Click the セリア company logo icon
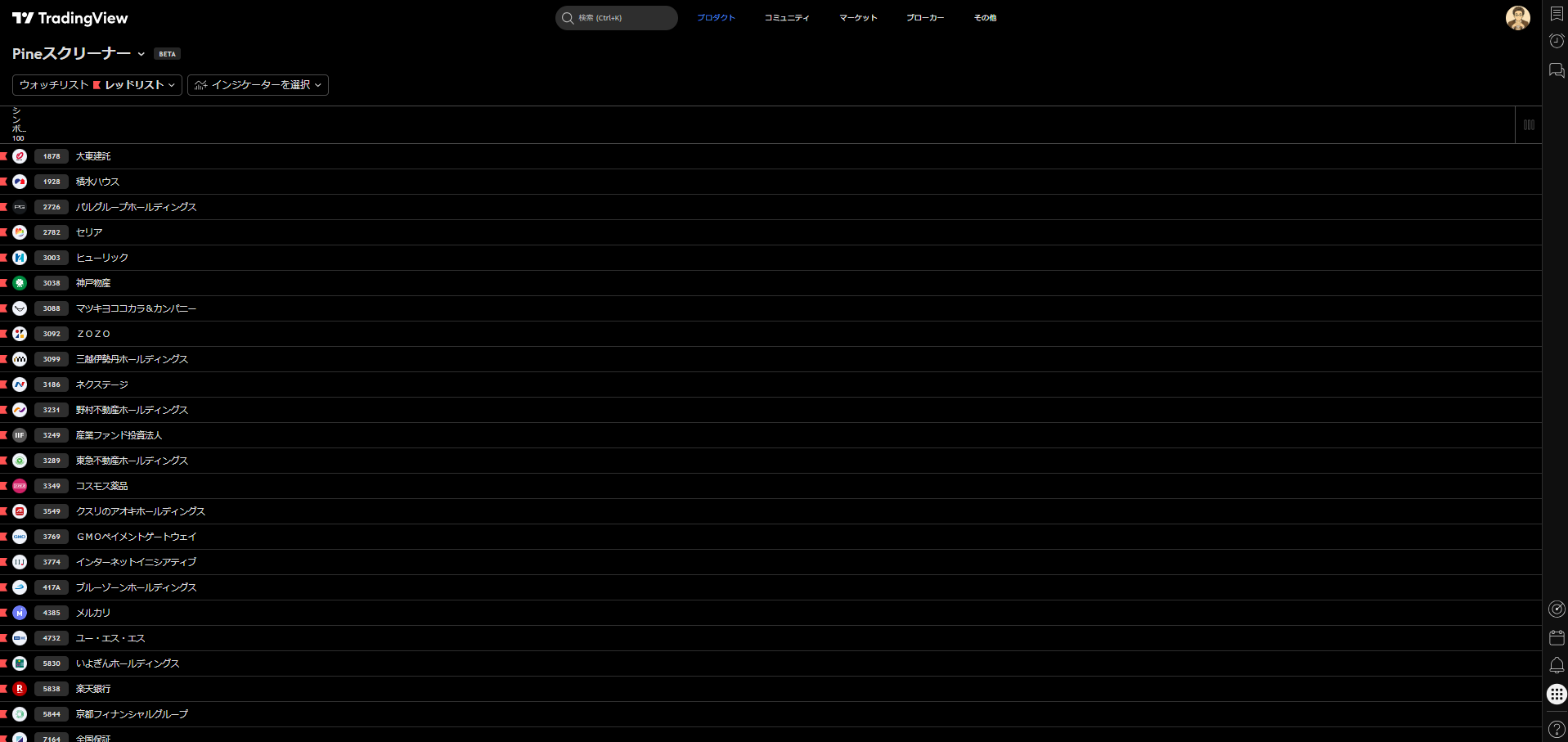This screenshot has width=1568, height=742. point(20,232)
